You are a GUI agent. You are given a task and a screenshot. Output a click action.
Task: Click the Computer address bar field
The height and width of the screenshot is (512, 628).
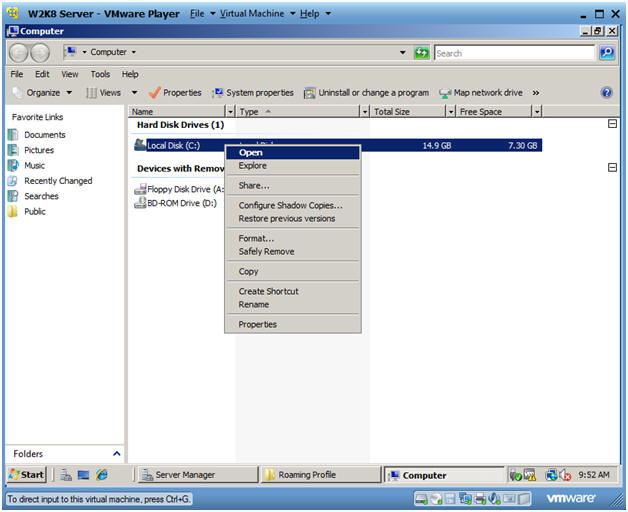[x=236, y=52]
